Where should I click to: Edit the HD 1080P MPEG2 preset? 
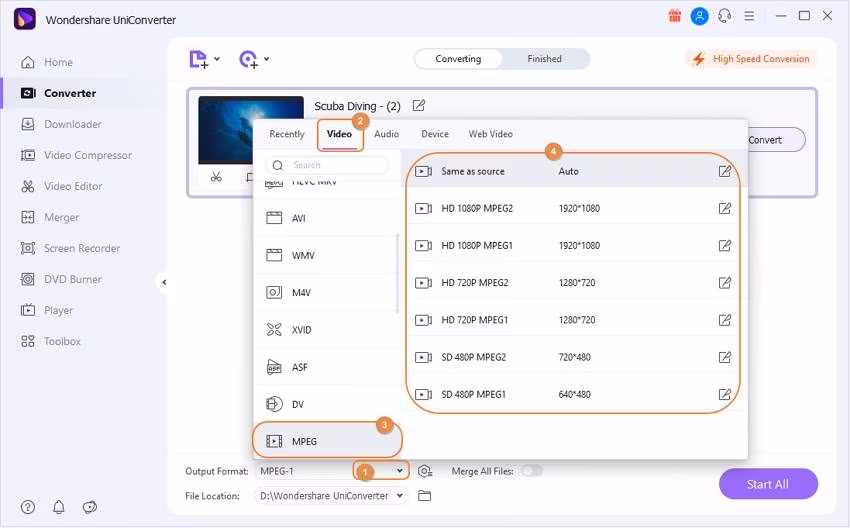724,208
